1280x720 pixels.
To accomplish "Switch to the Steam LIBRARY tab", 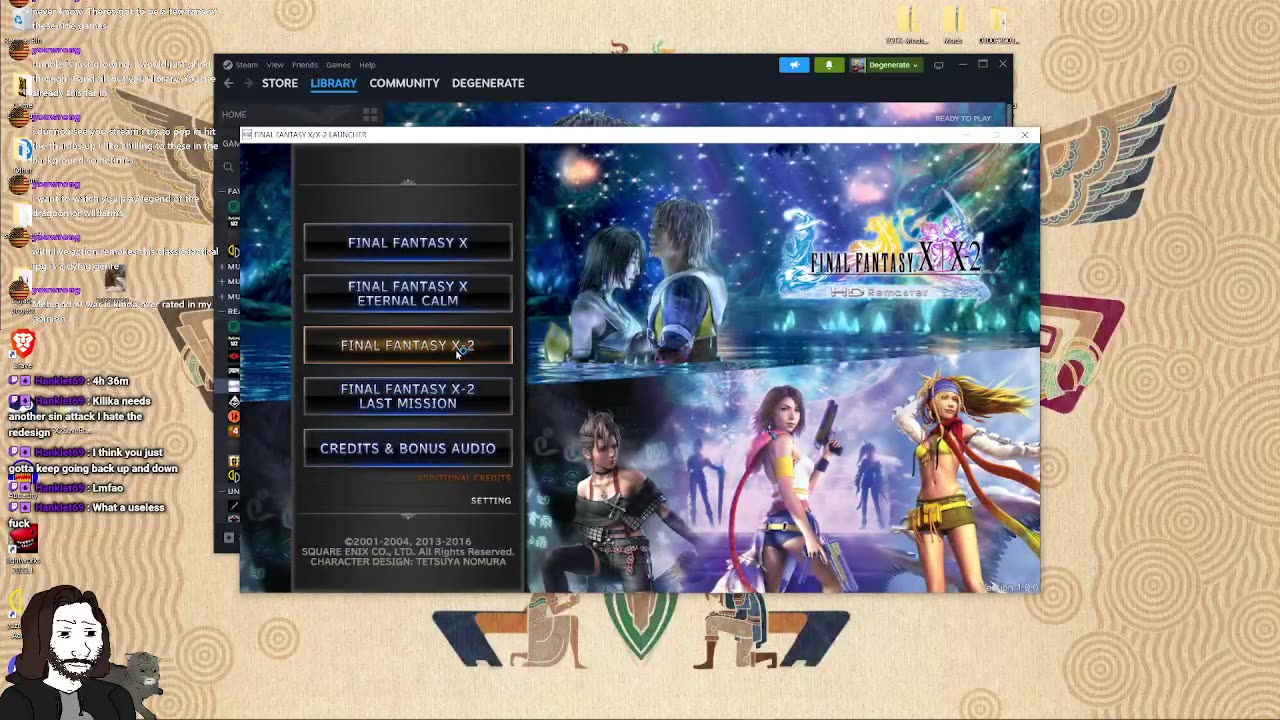I will (x=333, y=83).
